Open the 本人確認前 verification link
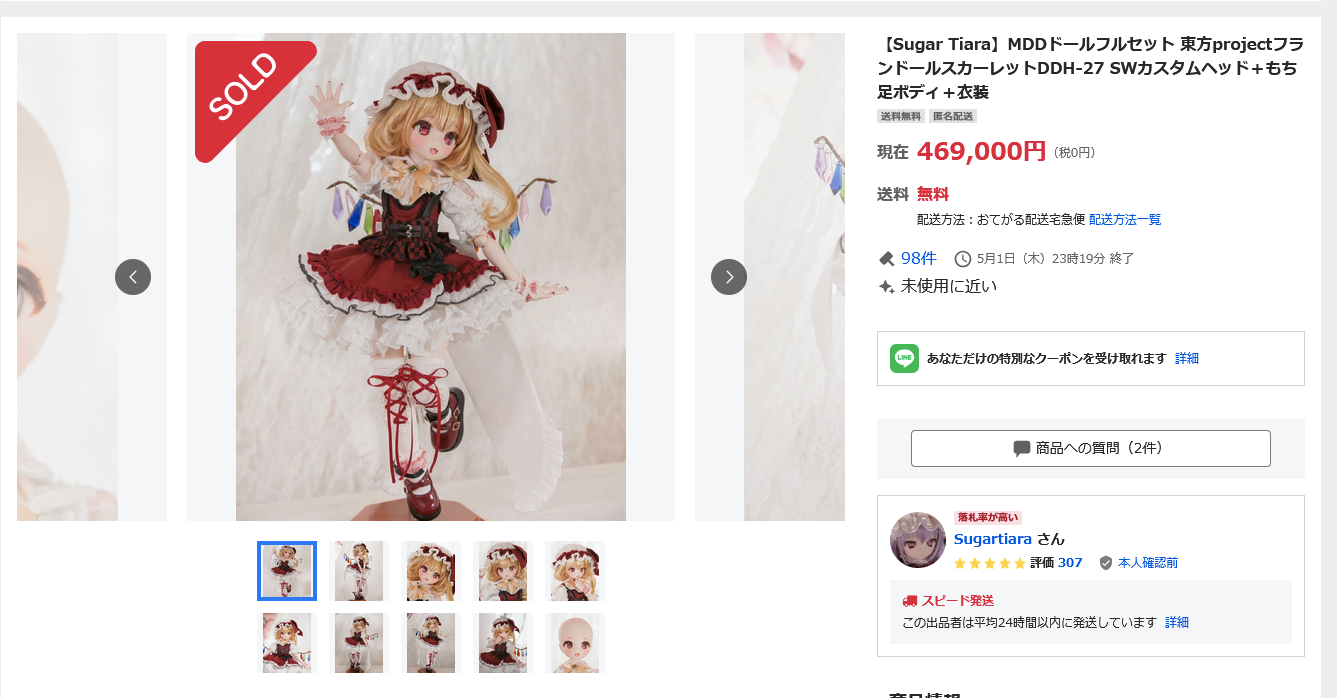This screenshot has height=698, width=1337. click(x=1148, y=563)
